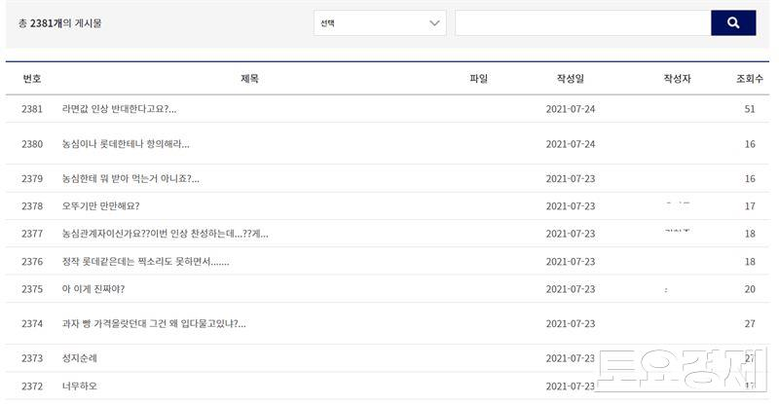779x404 pixels.
Task: Open post 농심이나 롯데한테나 항의해라...
Action: 125,144
